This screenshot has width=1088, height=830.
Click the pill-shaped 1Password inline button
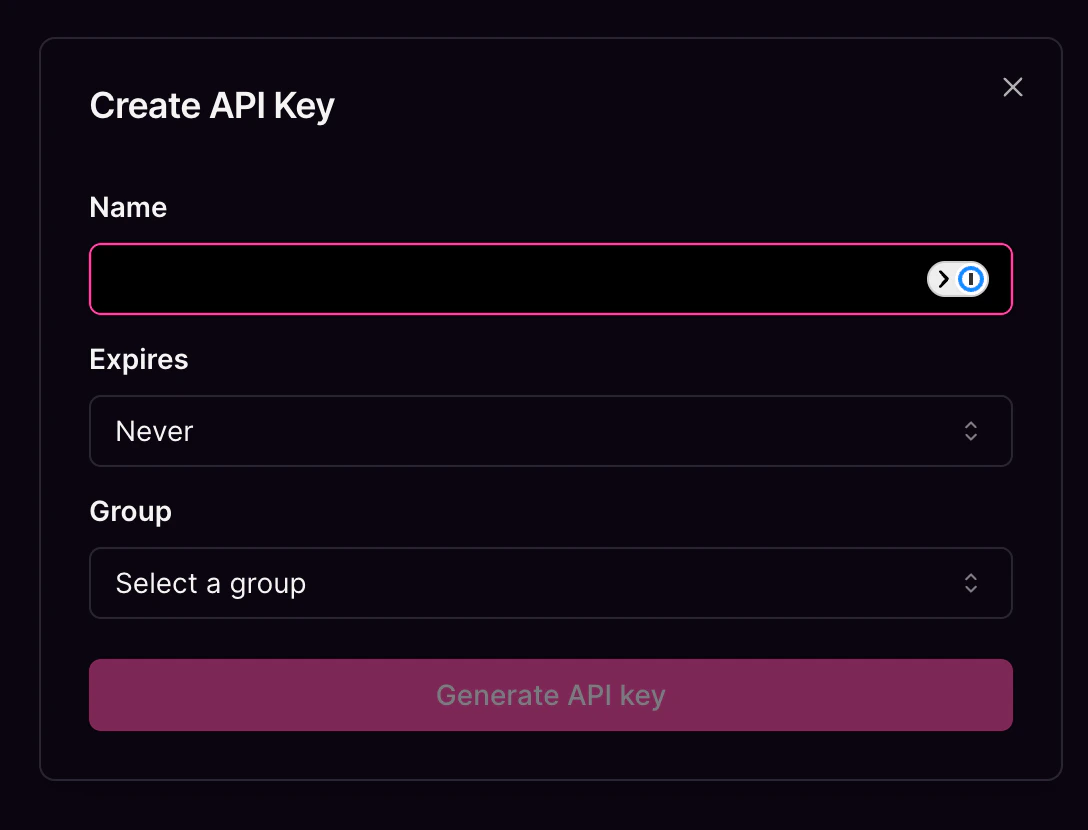(x=957, y=279)
